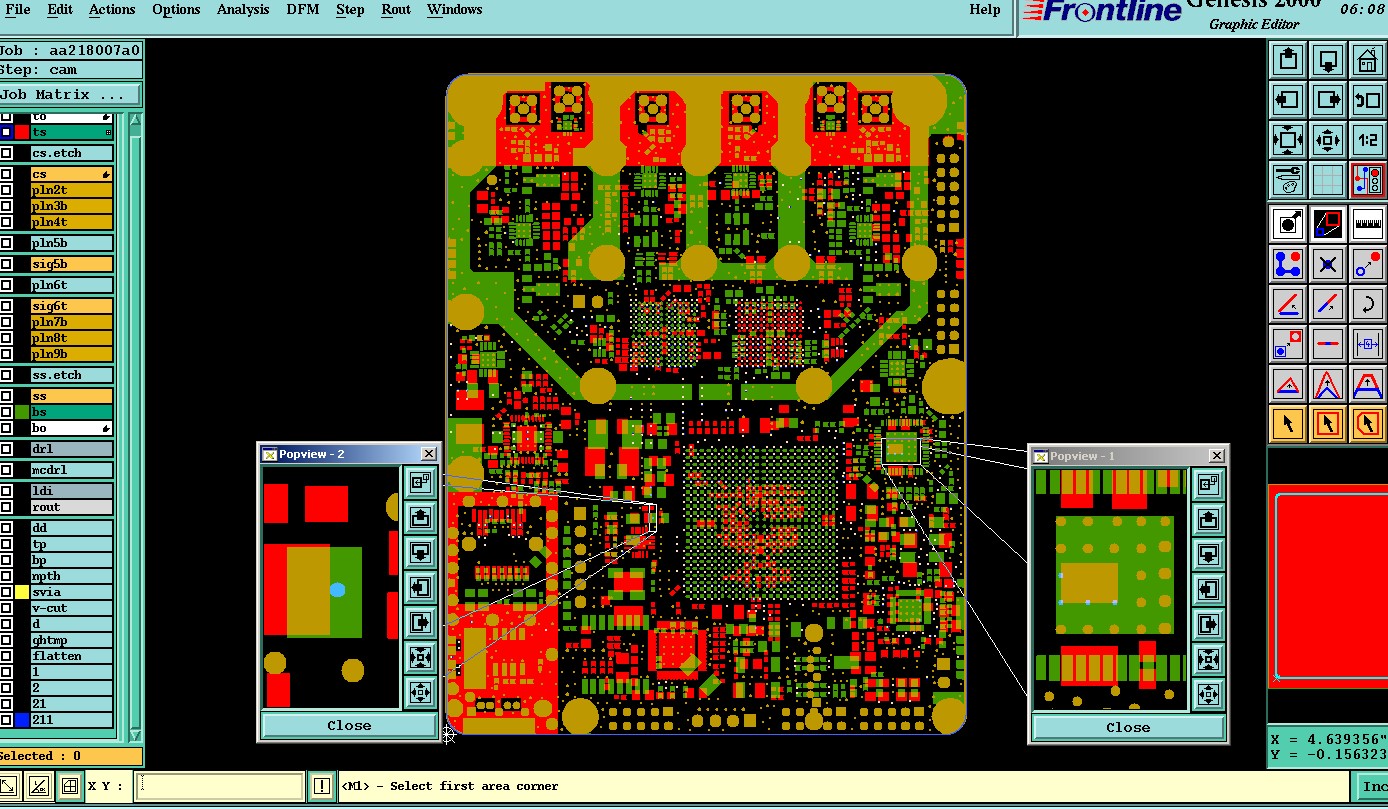Click the Inc button at bottom right
Image resolution: width=1388 pixels, height=809 pixels.
tap(1371, 786)
